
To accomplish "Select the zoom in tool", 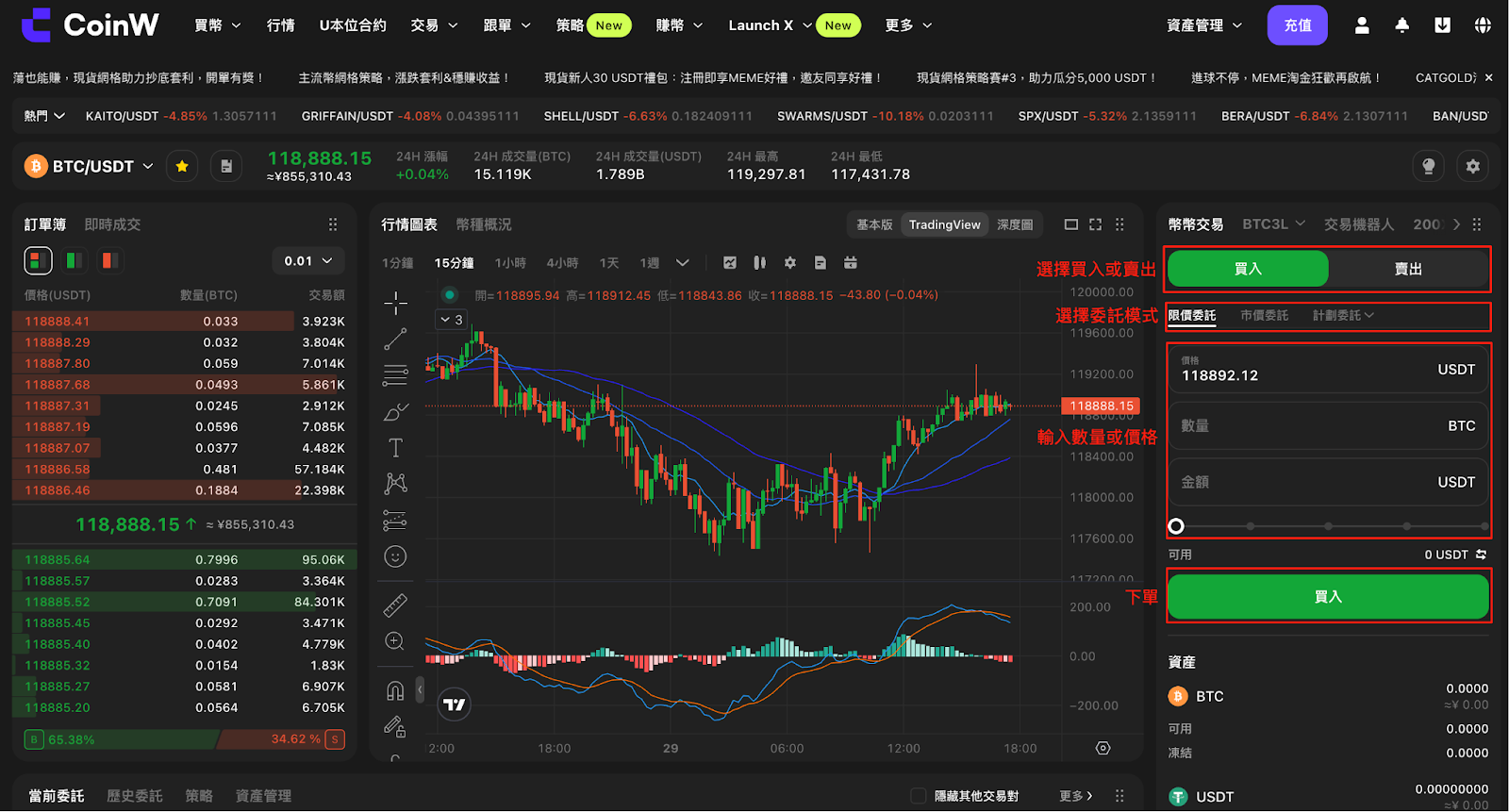I will click(396, 641).
